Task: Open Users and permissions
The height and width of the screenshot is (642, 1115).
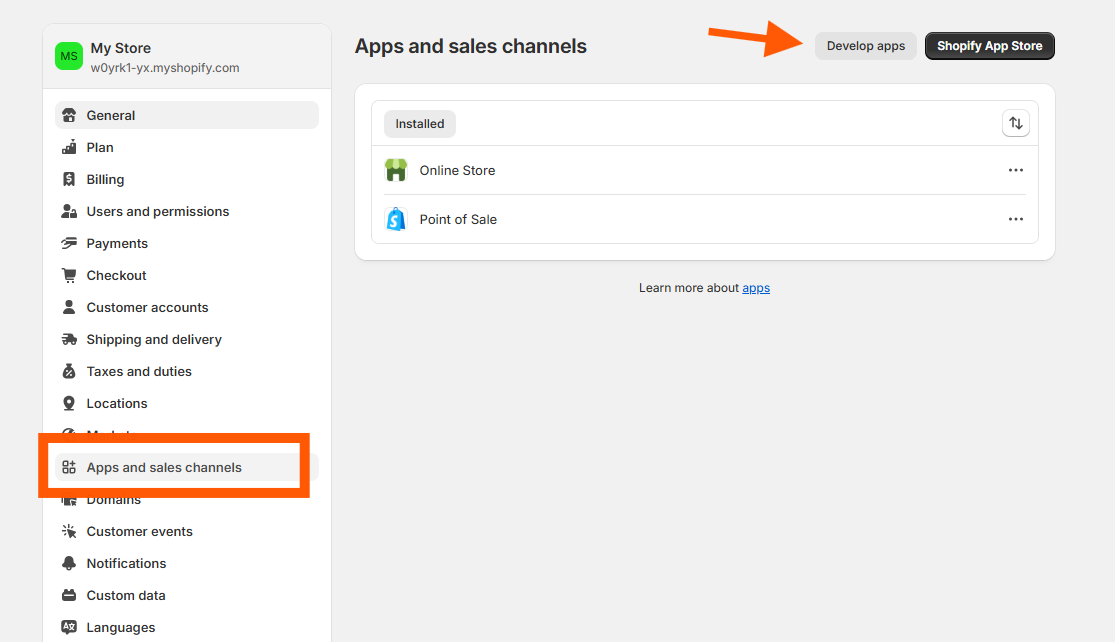Action: (186, 211)
